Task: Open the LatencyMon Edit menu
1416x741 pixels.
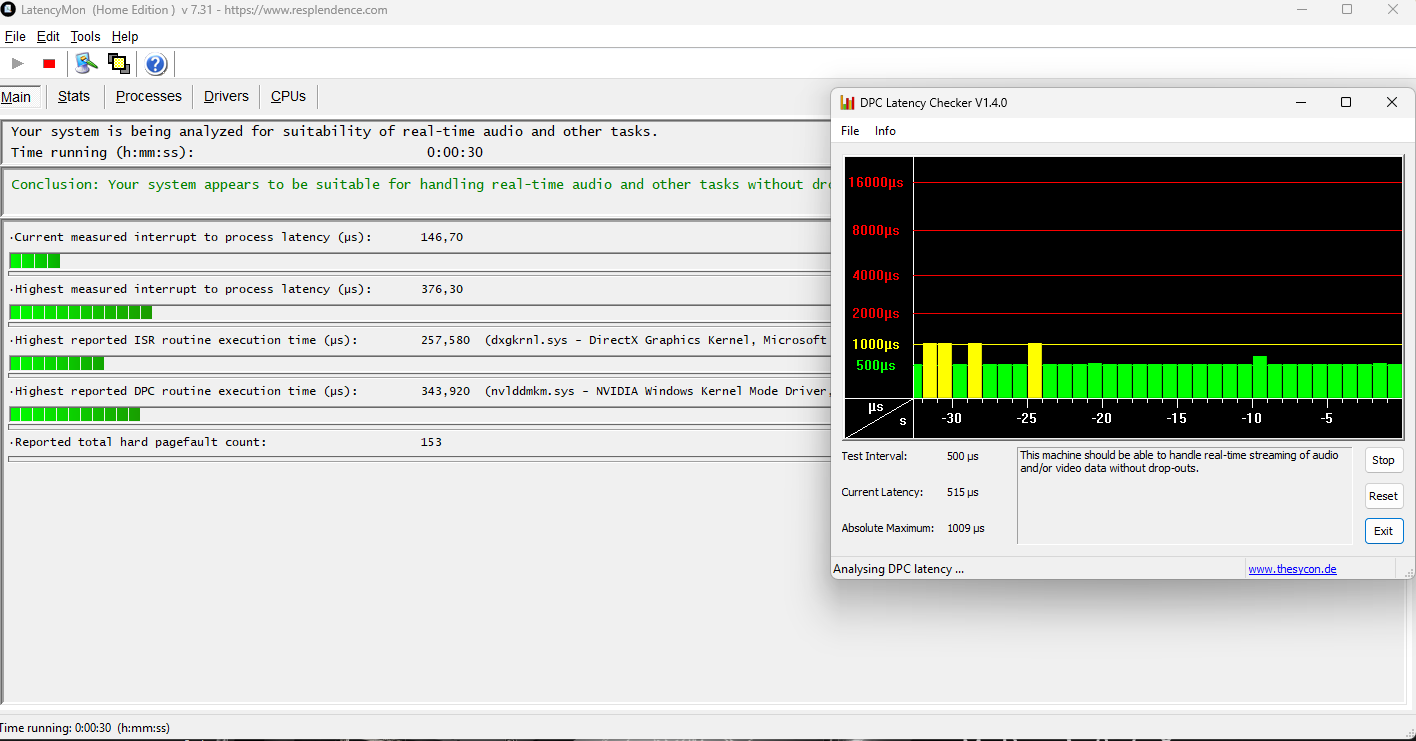Action: [x=48, y=36]
